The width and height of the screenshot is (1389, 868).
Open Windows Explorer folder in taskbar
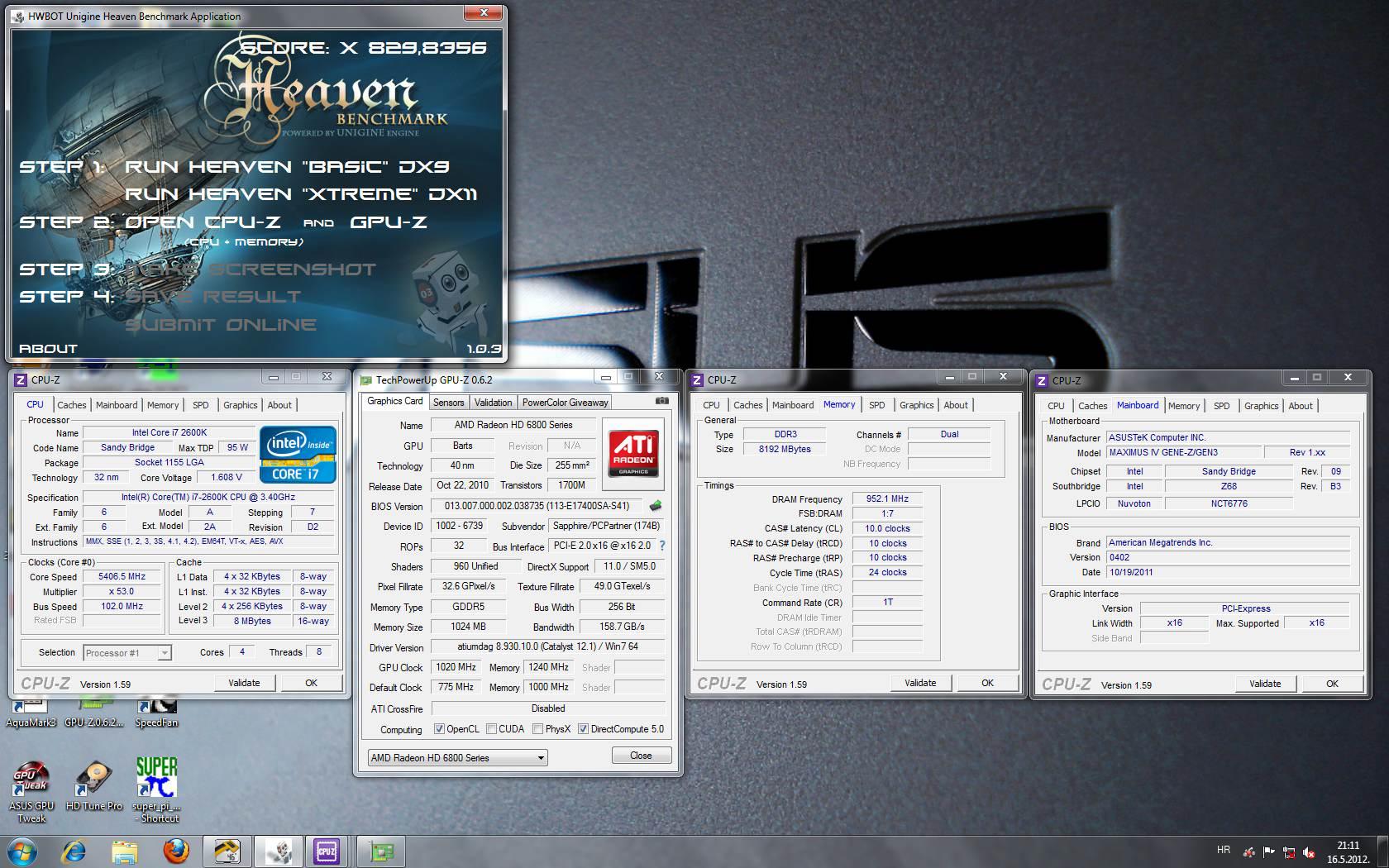coord(125,851)
